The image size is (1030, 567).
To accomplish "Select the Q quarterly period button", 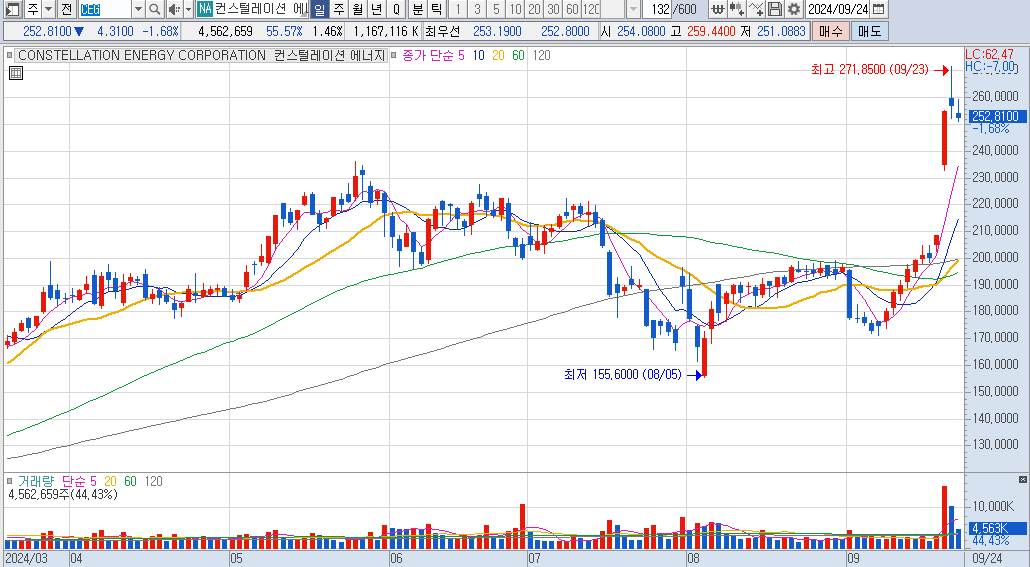I will coord(396,9).
